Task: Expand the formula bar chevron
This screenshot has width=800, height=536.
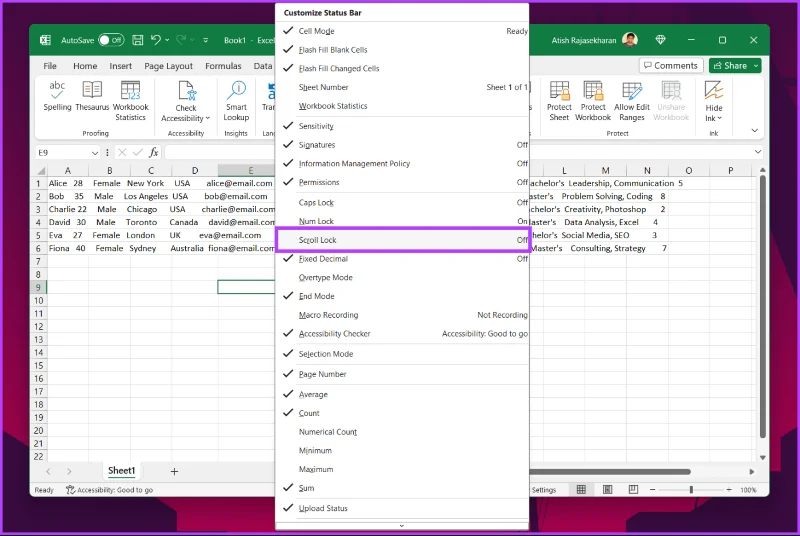Action: [x=758, y=152]
